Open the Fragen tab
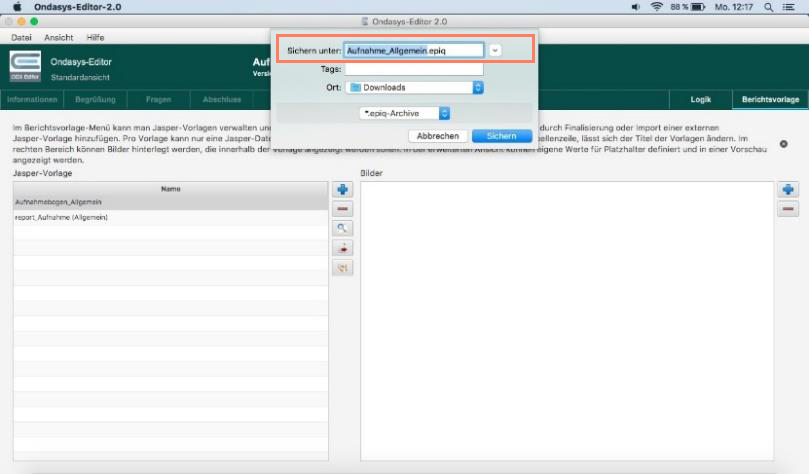810x476 pixels. tap(158, 99)
